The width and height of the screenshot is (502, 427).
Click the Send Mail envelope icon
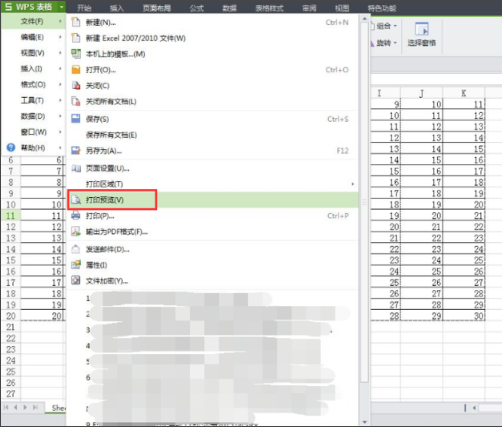tap(76, 249)
